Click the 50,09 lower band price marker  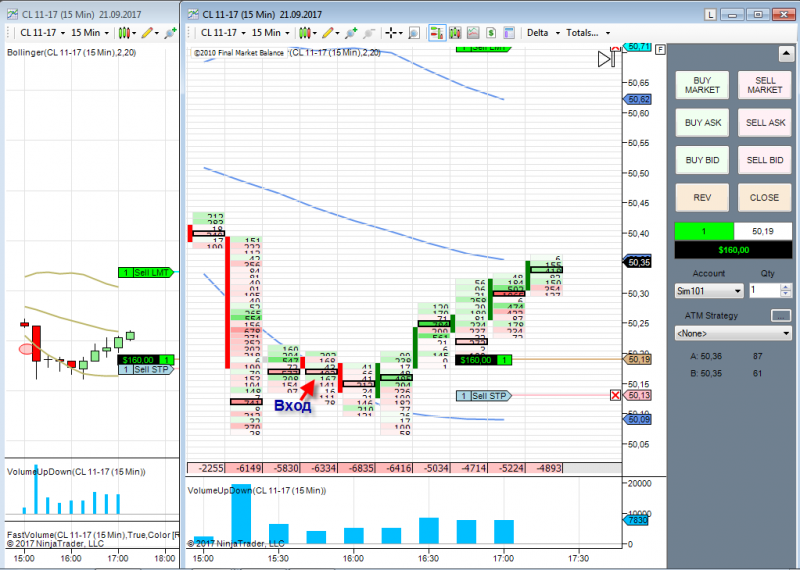[638, 419]
